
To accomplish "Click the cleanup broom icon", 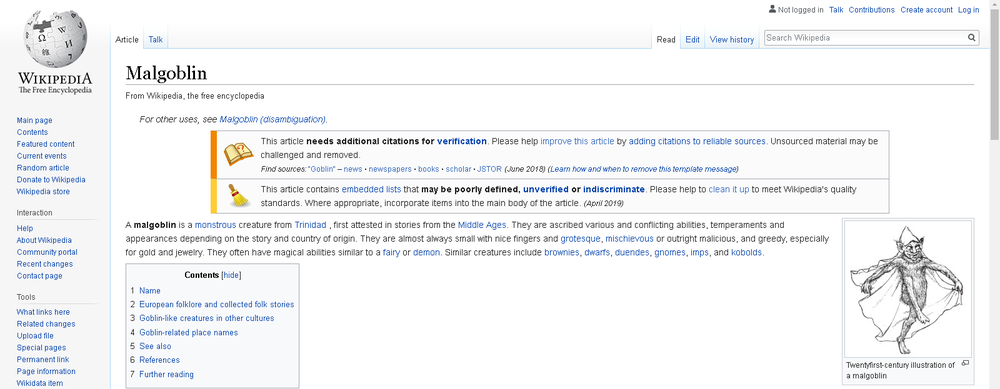I will click(x=239, y=195).
